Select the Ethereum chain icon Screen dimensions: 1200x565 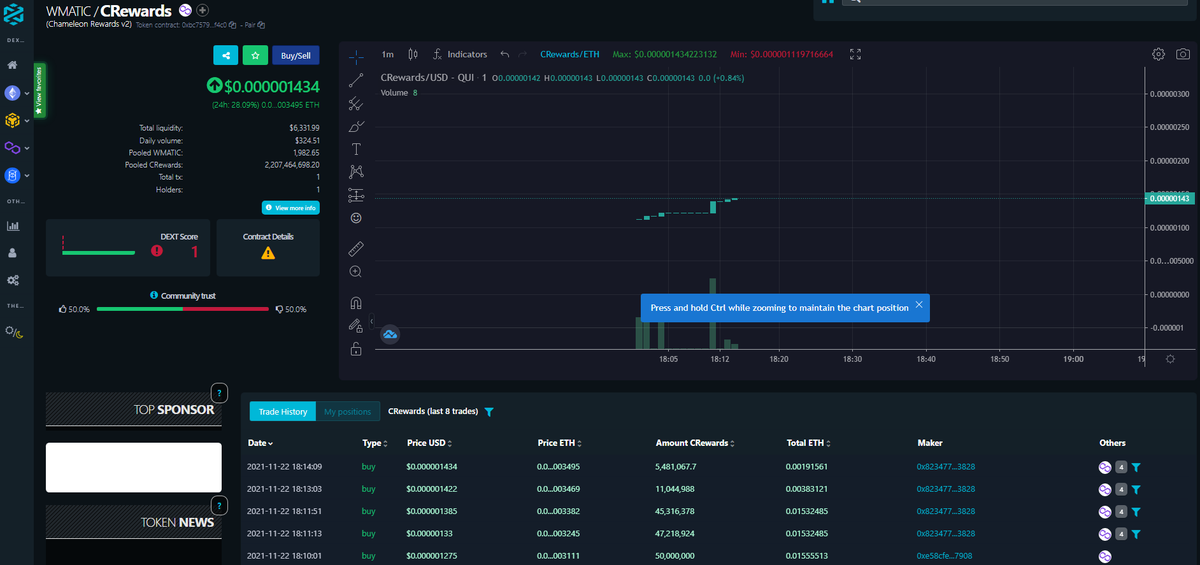(13, 93)
